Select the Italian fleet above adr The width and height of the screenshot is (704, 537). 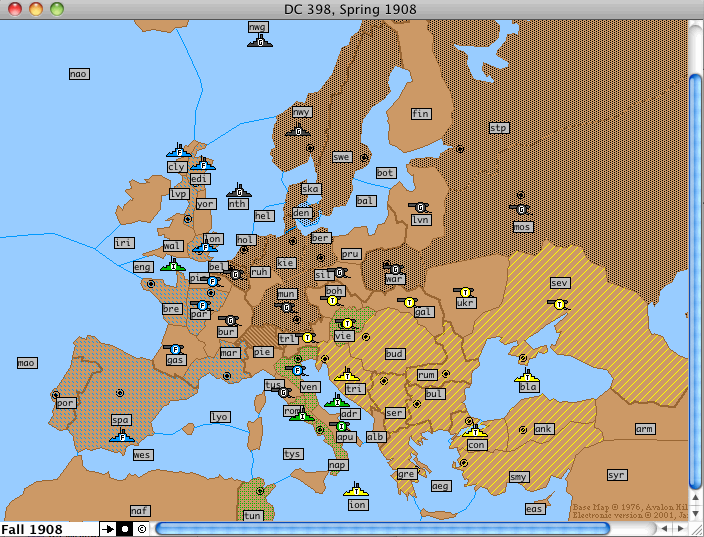[x=337, y=401]
